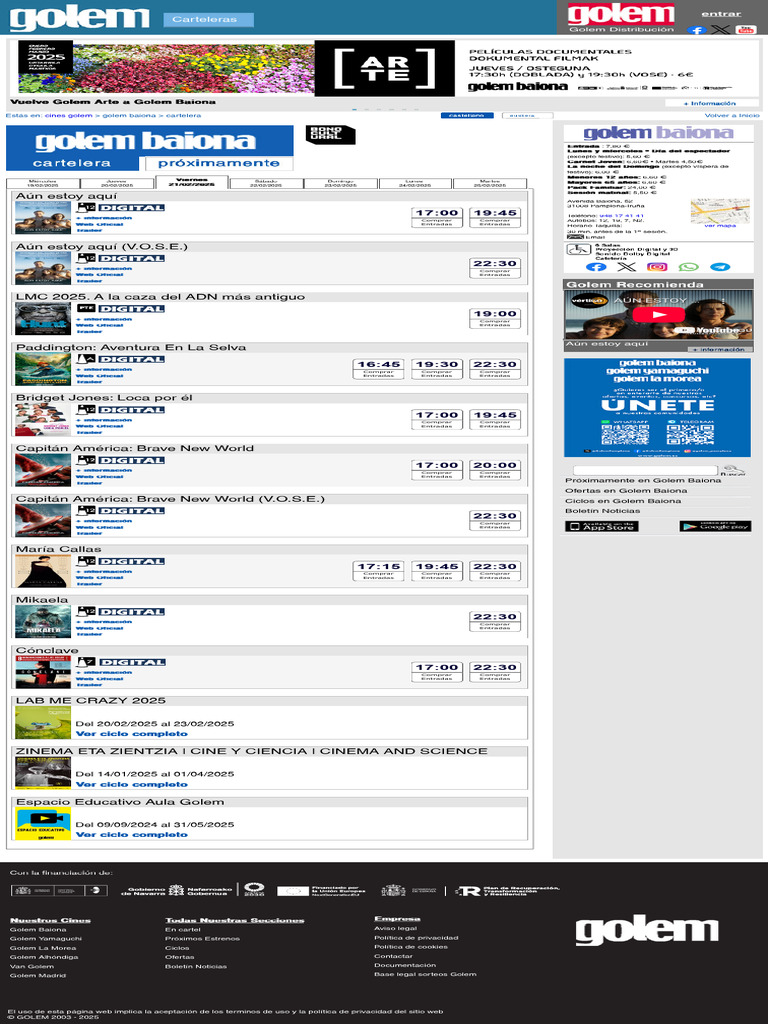768x1024 pixels.
Task: Open the WhatsApp icon in Golem Baiona sidebar
Action: coord(688,267)
